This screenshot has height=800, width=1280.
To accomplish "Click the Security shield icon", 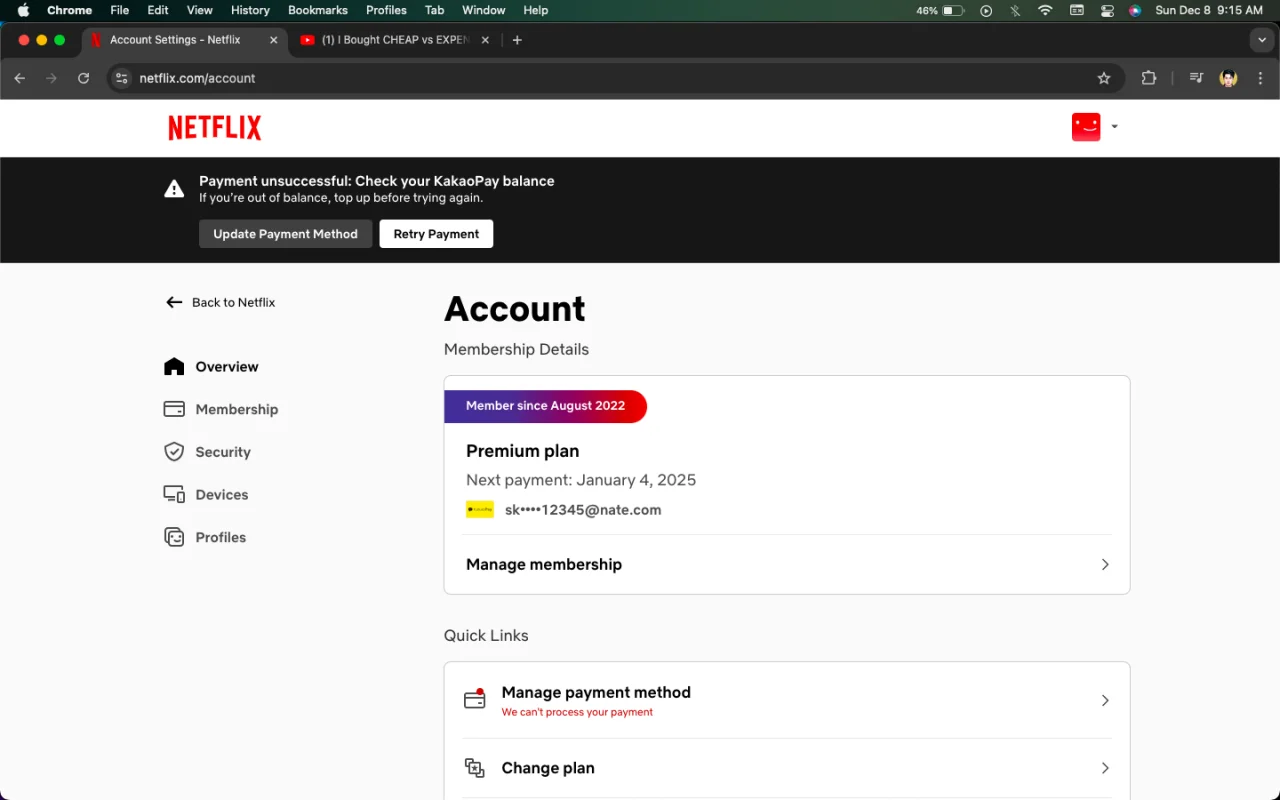I will tap(174, 452).
